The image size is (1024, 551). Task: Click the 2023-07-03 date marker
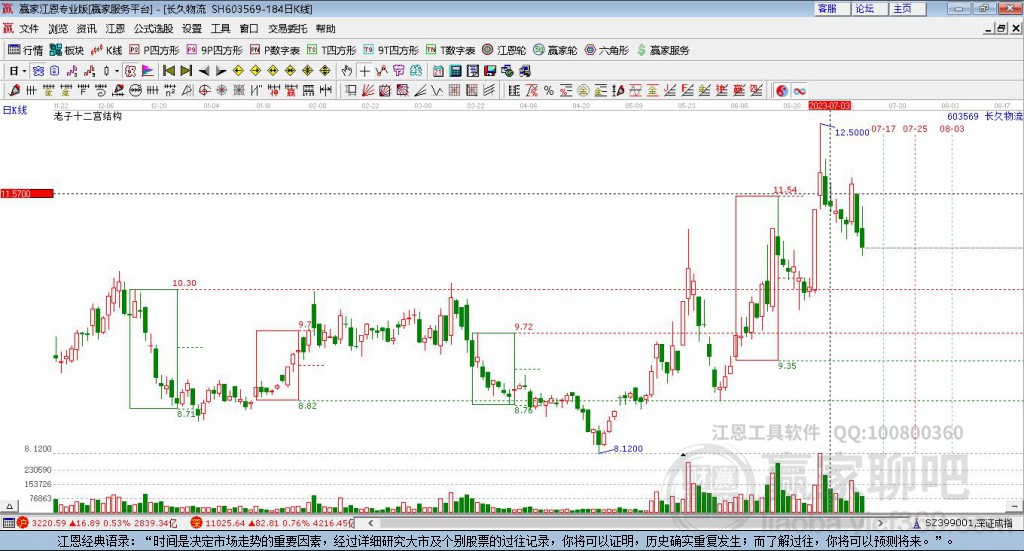[829, 106]
